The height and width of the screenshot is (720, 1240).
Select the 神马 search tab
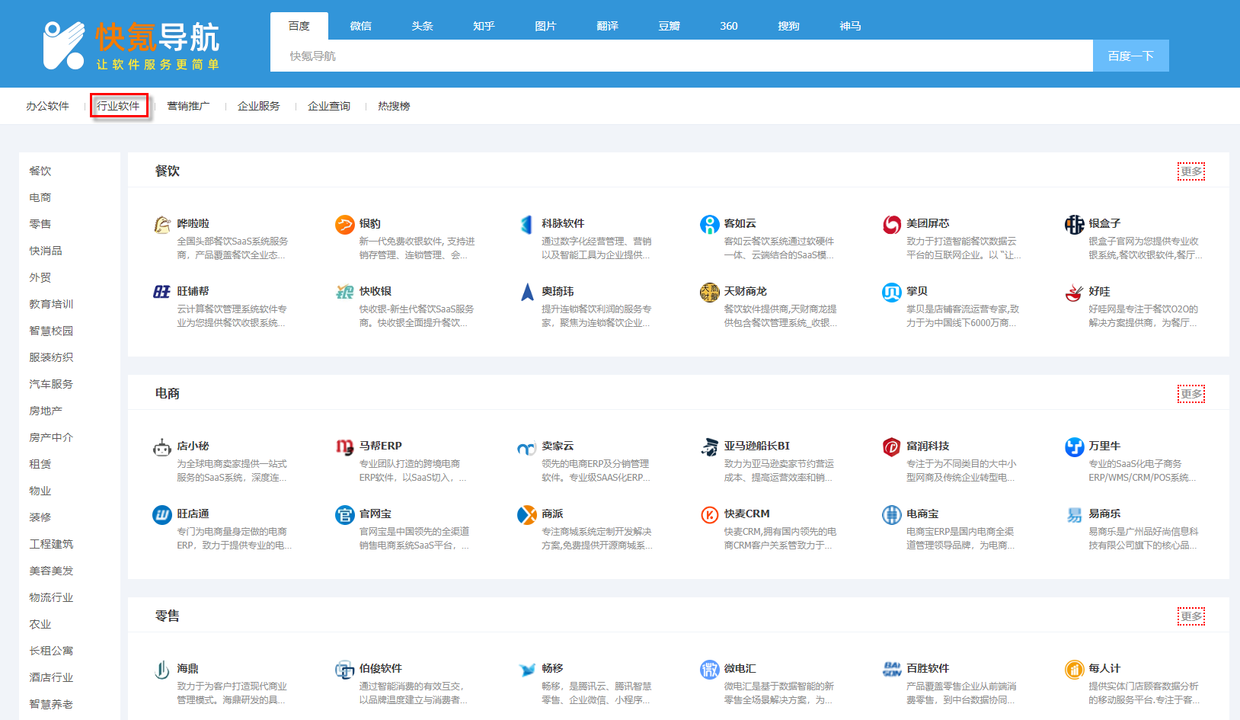[x=850, y=26]
